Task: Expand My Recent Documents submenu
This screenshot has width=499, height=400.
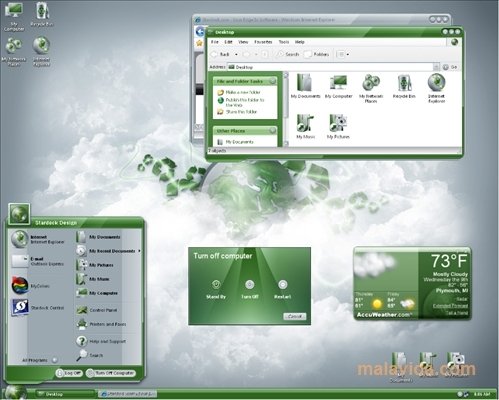Action: (x=108, y=251)
